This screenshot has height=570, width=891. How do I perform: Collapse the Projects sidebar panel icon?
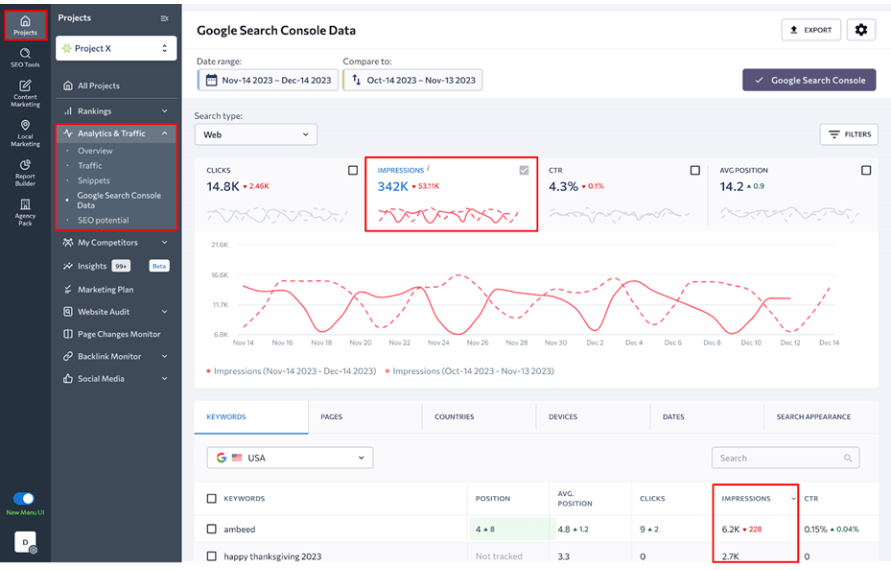(x=164, y=18)
